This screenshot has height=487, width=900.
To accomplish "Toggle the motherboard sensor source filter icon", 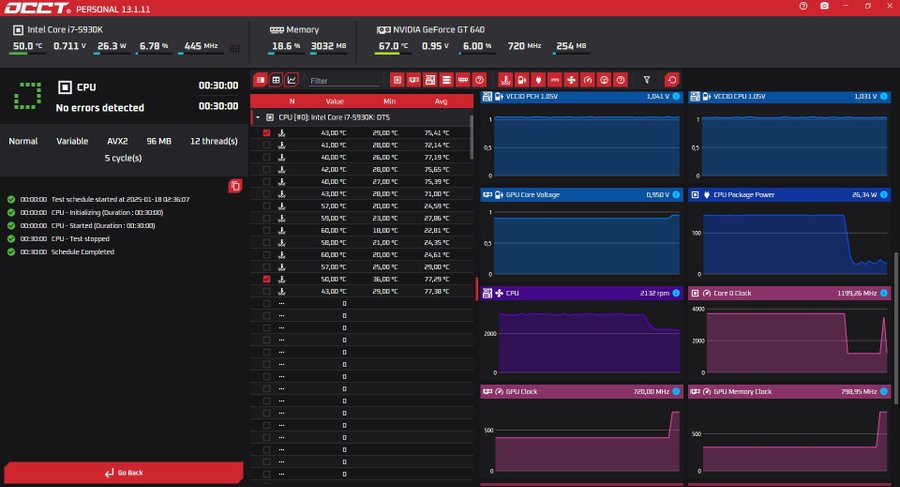I will point(430,80).
